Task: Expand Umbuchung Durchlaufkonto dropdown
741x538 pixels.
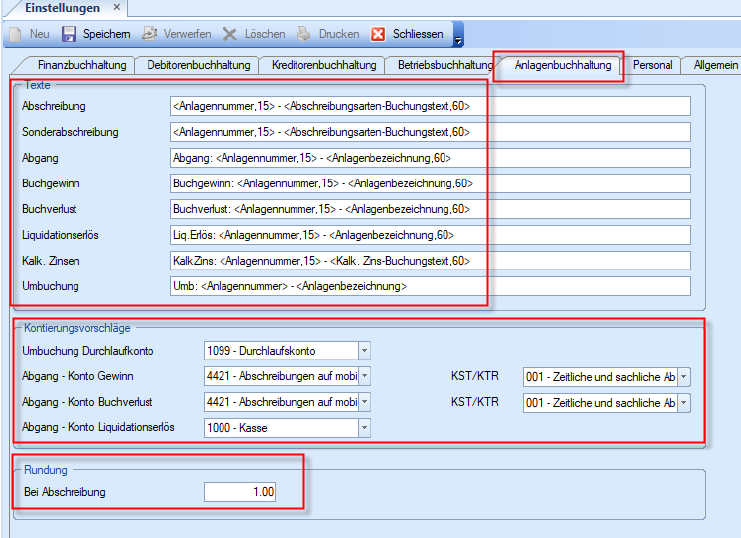Action: click(x=364, y=351)
